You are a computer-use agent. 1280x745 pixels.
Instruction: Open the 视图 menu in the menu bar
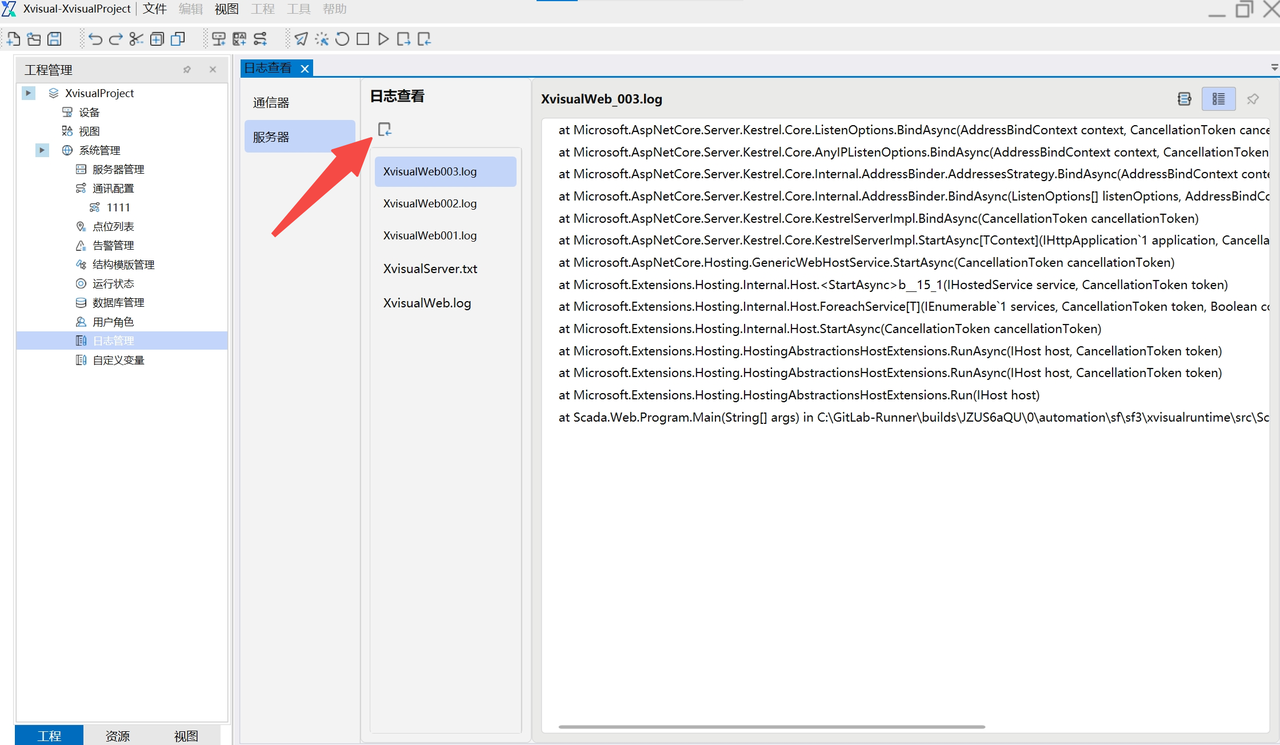tap(227, 9)
